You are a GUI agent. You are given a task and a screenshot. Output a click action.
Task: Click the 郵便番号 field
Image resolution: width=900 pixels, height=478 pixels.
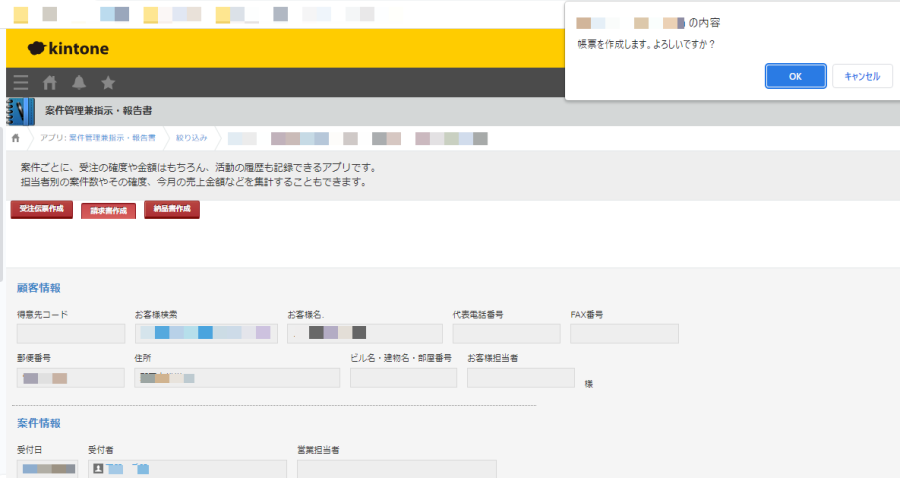coord(71,378)
